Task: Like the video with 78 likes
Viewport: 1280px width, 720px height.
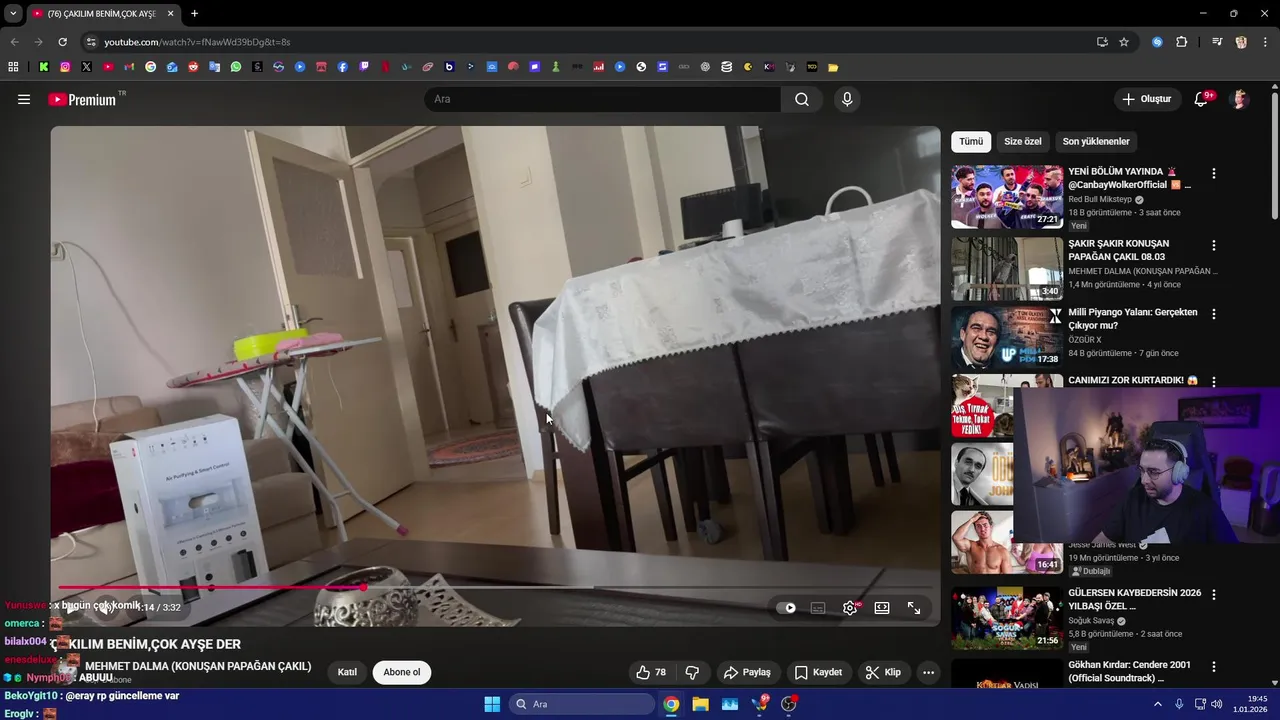Action: [x=651, y=672]
